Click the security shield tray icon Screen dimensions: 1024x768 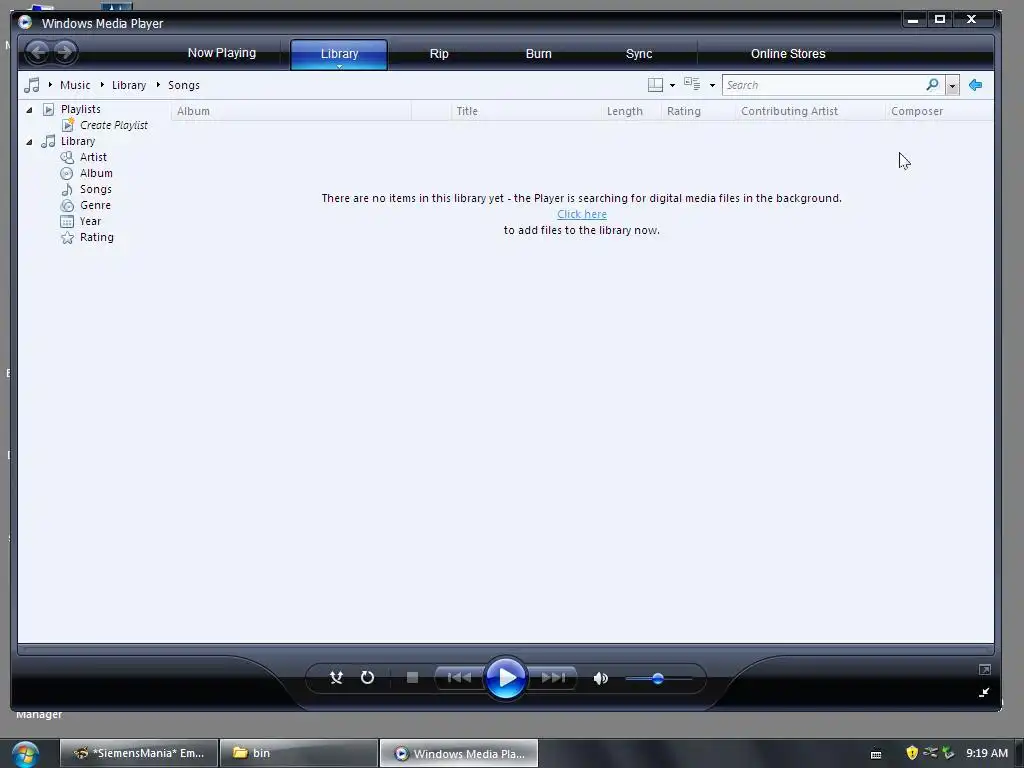(x=912, y=753)
